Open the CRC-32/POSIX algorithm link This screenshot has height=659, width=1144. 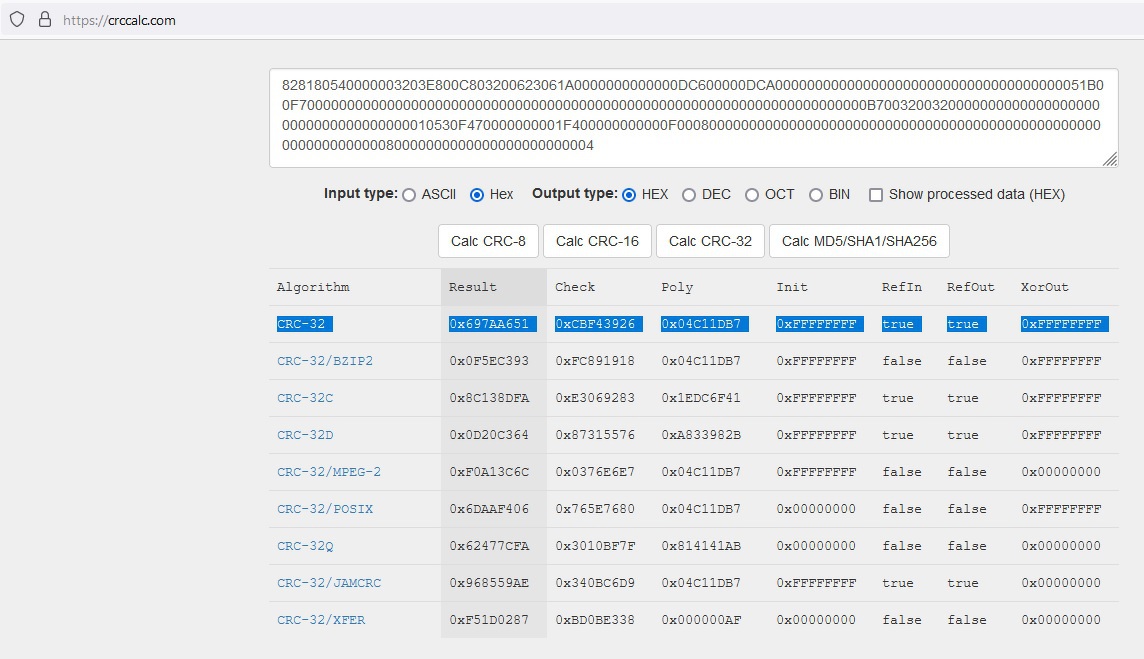point(325,509)
